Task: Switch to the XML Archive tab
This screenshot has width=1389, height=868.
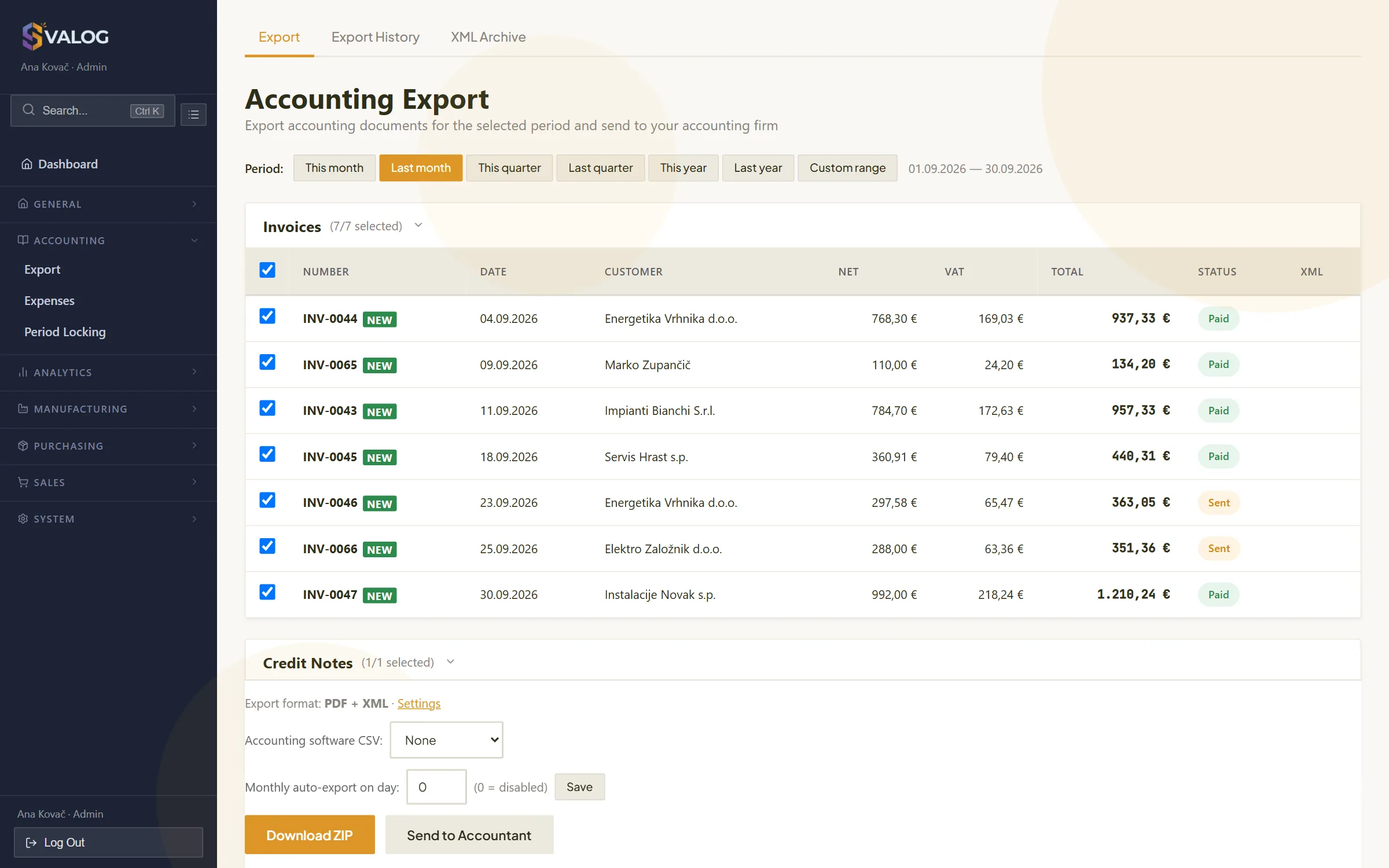Action: tap(488, 37)
